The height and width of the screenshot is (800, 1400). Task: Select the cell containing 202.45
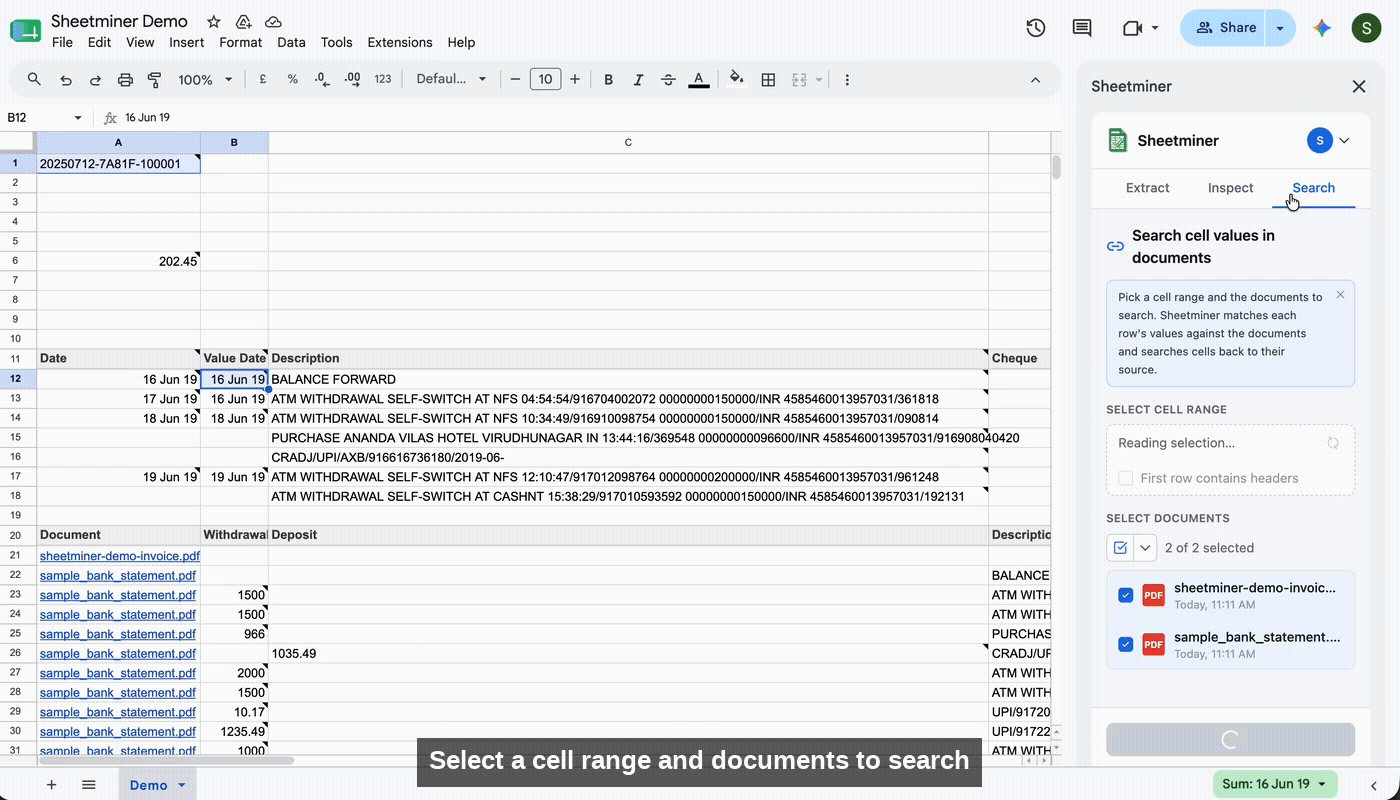coord(119,261)
